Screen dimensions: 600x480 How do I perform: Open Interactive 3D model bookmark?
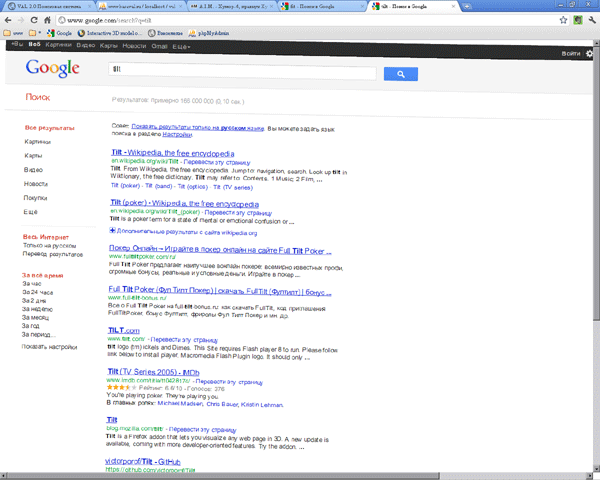110,33
